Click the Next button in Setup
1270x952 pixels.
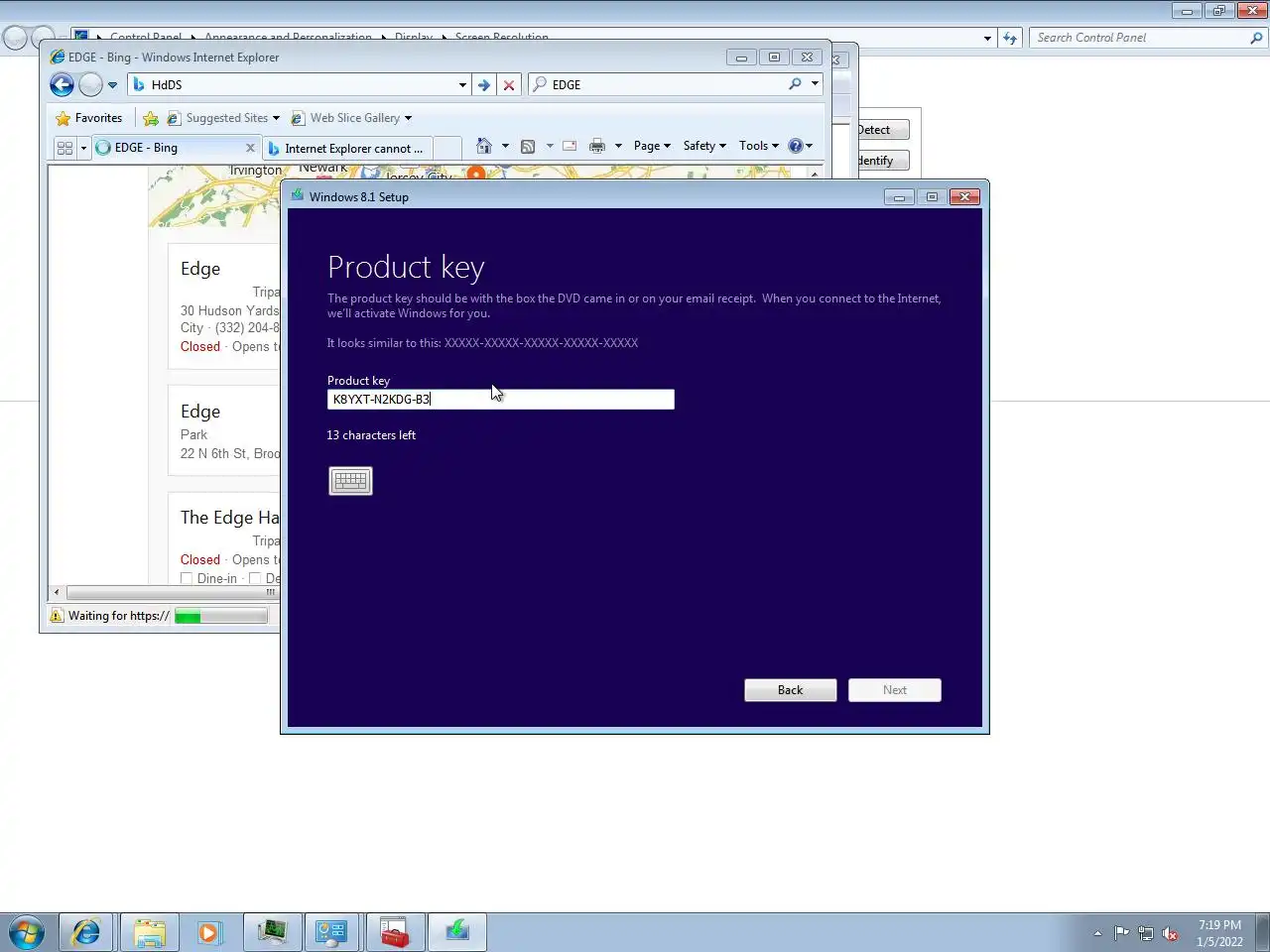click(894, 690)
